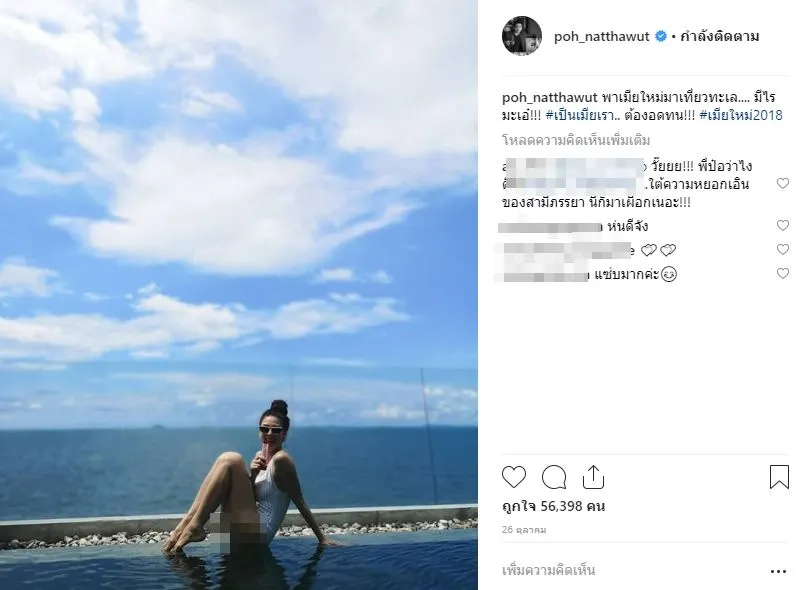Like the หุ่นดีจัง comment

point(783,225)
